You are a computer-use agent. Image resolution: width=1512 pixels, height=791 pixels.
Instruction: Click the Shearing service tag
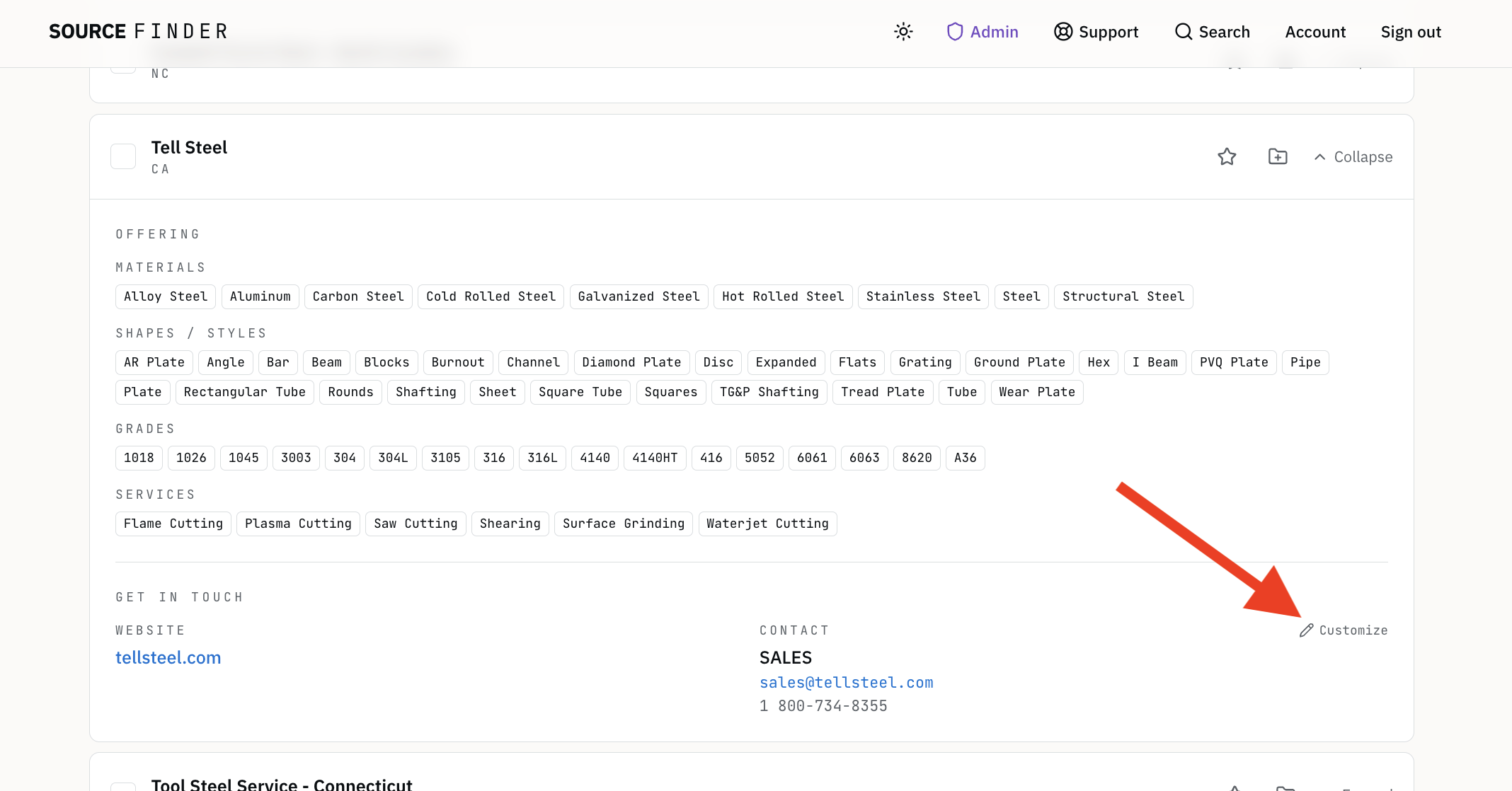click(510, 524)
